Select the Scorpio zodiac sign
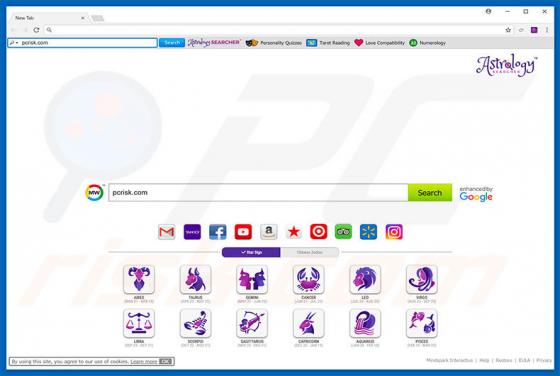The width and height of the screenshot is (560, 376). [195, 324]
